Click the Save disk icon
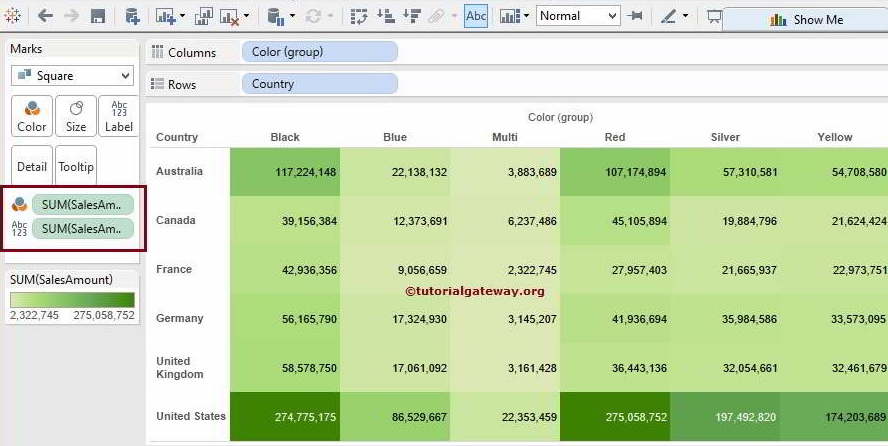 pyautogui.click(x=98, y=16)
